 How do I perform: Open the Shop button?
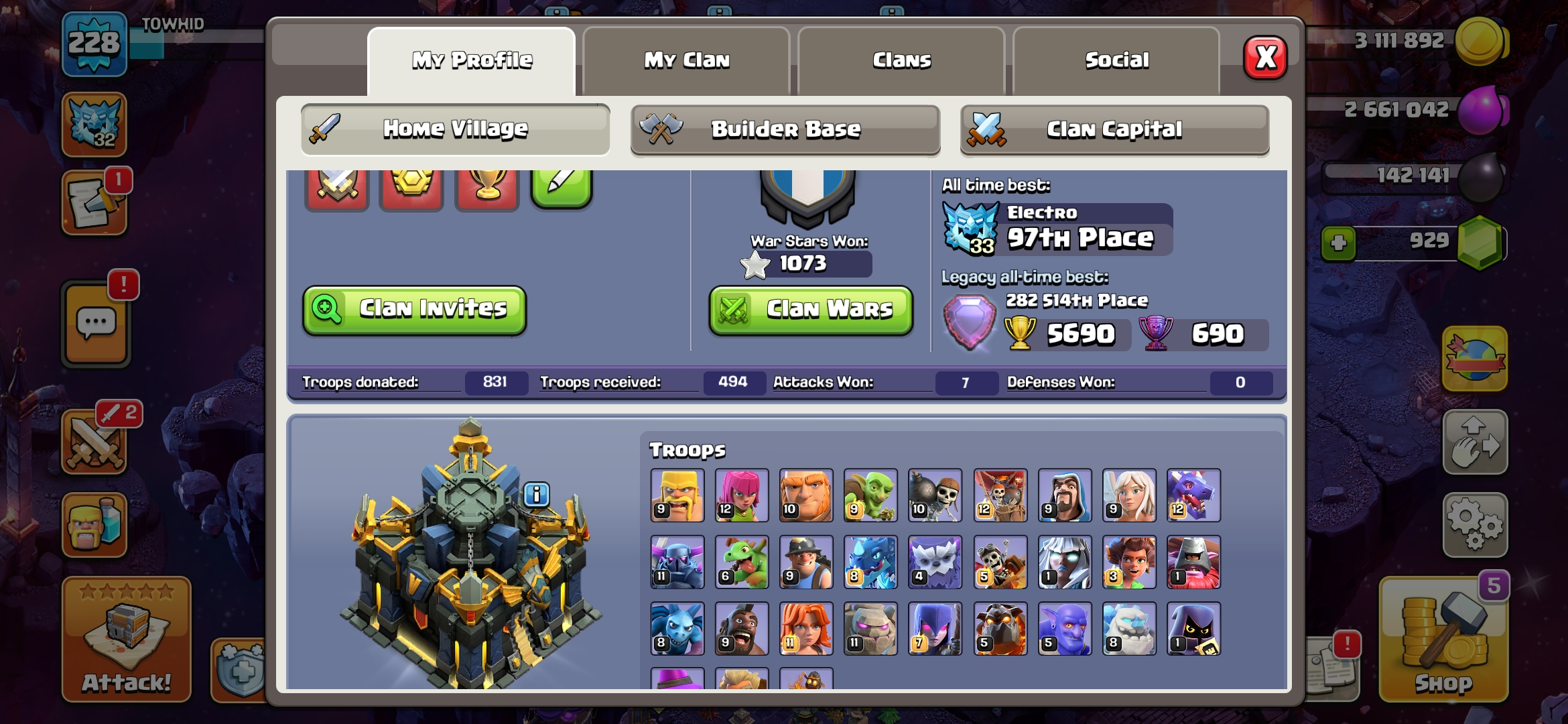tap(1443, 640)
